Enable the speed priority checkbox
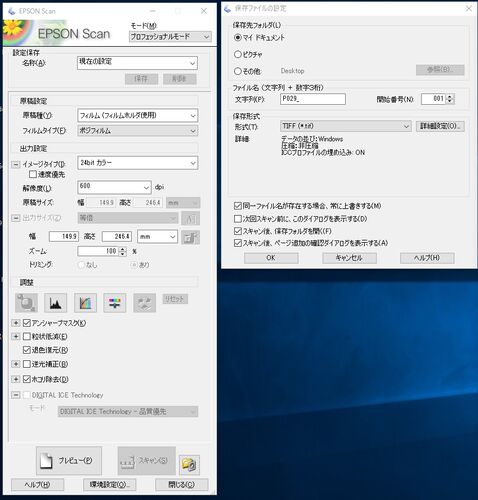Viewport: 478px width, 500px height. pos(33,174)
